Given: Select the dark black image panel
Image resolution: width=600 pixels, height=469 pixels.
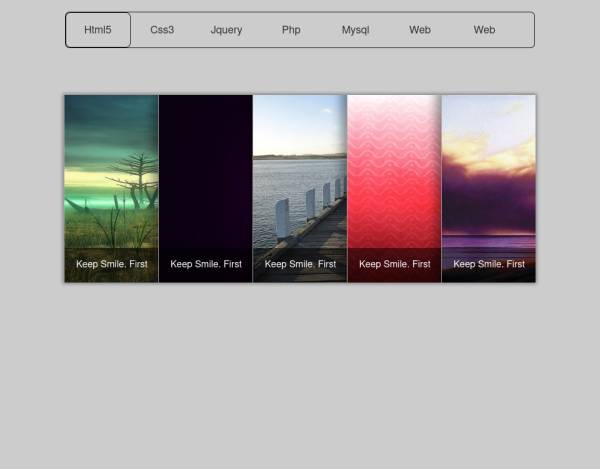Looking at the screenshot, I should 205,170.
